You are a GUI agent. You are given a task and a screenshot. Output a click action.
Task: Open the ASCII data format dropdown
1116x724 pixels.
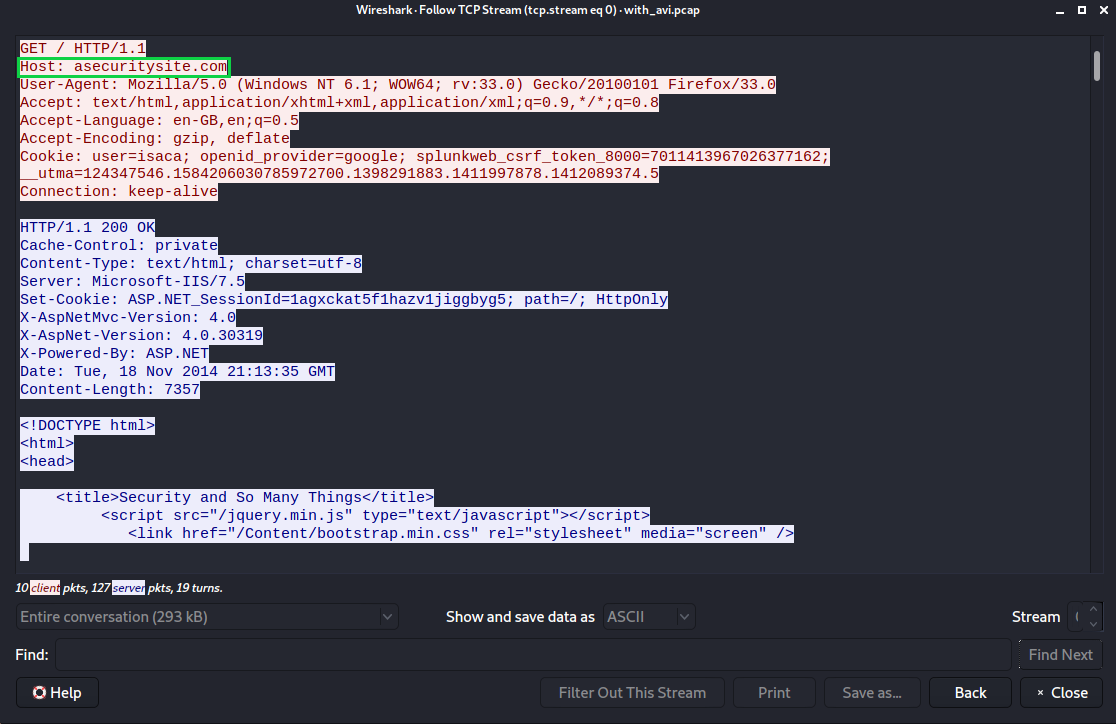pos(649,617)
